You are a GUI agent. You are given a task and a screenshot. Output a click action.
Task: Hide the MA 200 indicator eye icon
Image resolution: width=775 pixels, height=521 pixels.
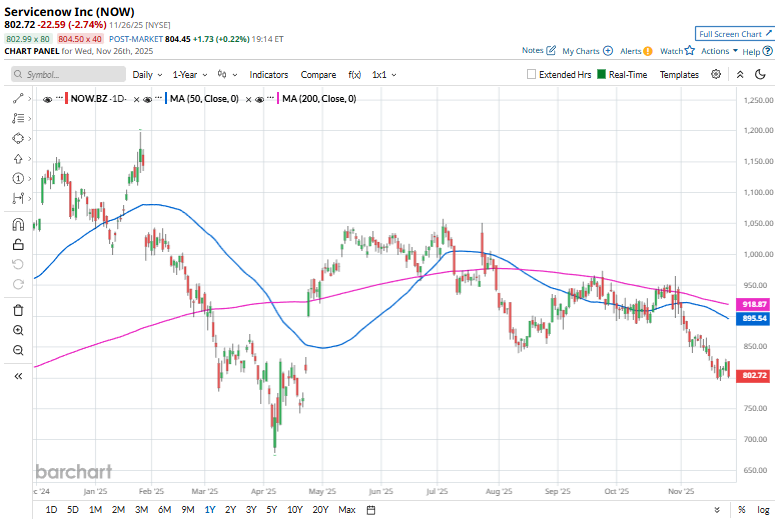click(259, 99)
